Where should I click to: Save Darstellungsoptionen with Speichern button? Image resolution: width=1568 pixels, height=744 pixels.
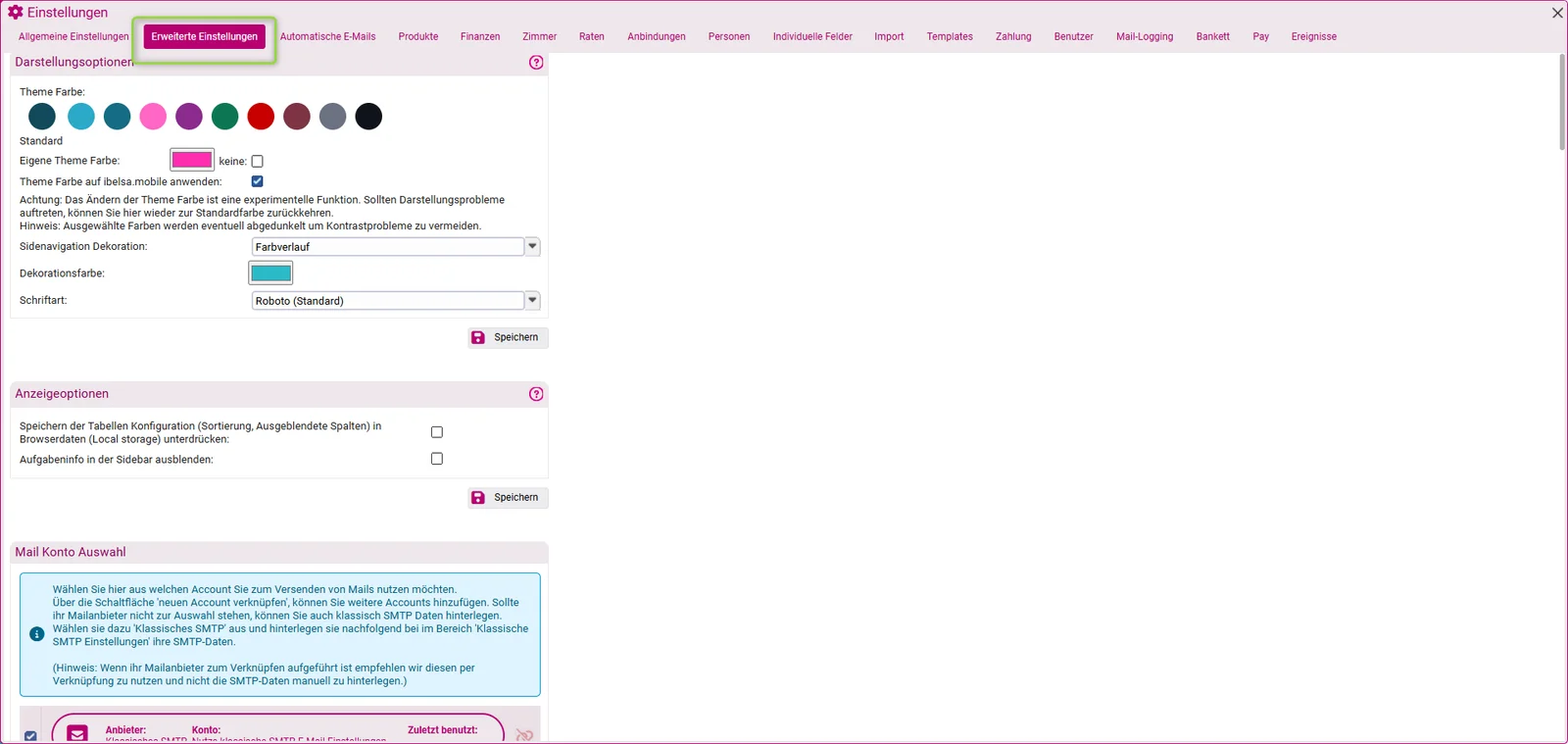pyautogui.click(x=508, y=337)
